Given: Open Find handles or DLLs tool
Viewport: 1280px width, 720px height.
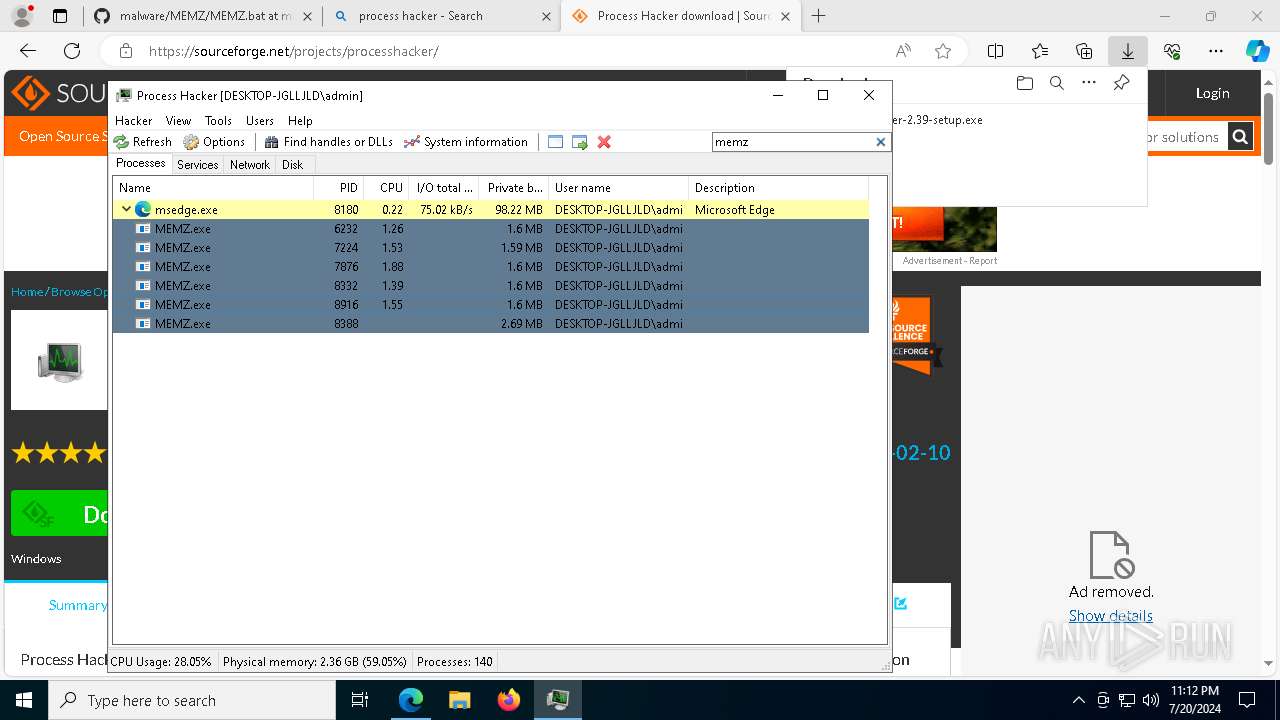Looking at the screenshot, I should (328, 142).
